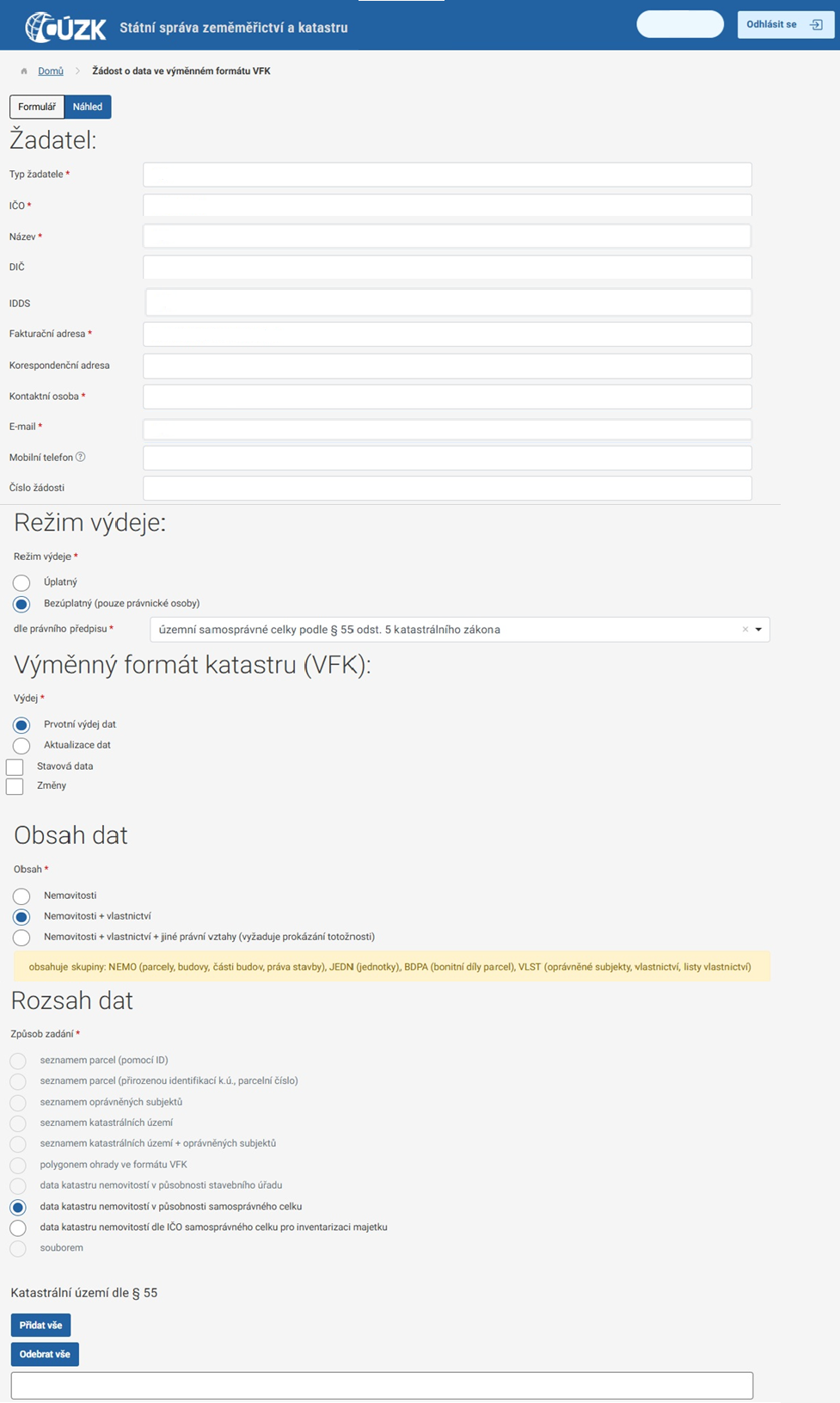The width and height of the screenshot is (840, 1403).
Task: Click the Katastrální území dle § 55 field
Action: [x=382, y=1385]
